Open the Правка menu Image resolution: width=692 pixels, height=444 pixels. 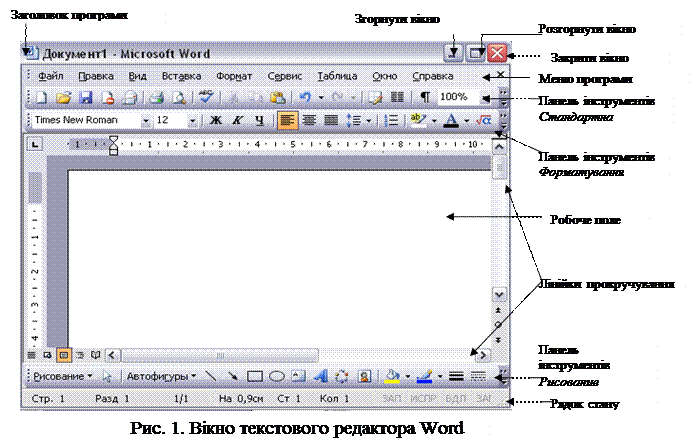click(96, 76)
